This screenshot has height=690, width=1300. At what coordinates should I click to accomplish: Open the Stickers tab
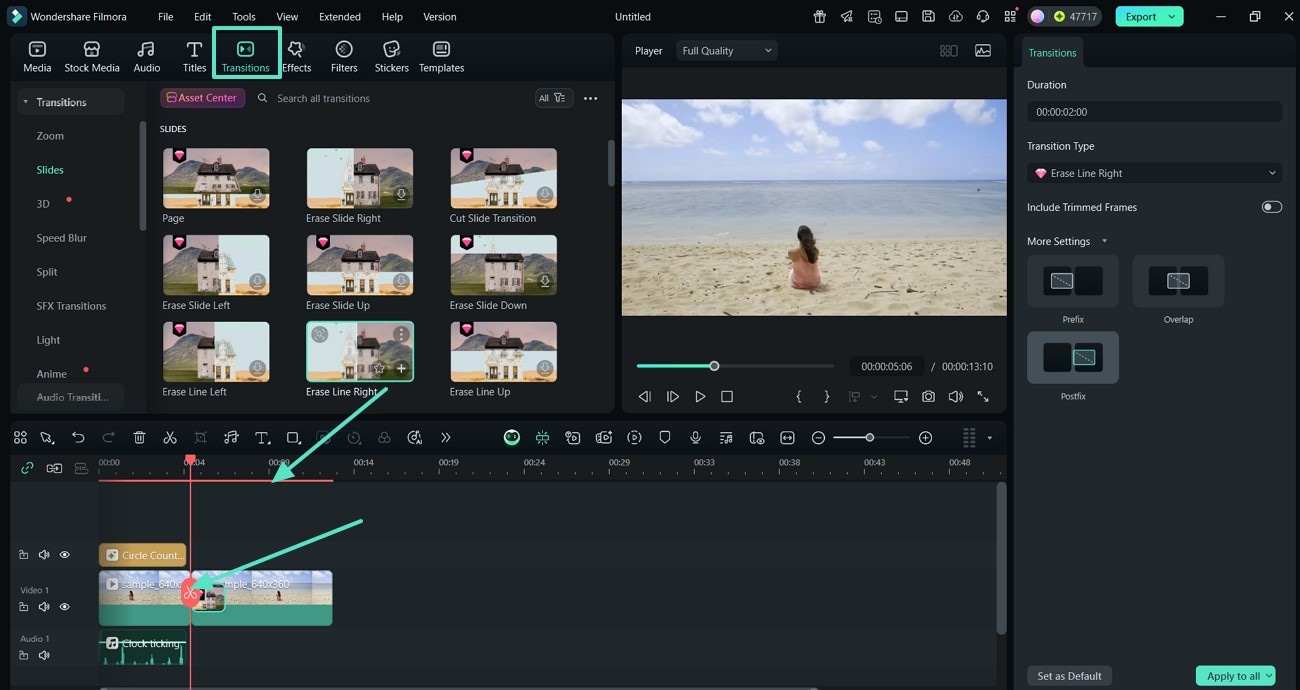(391, 57)
